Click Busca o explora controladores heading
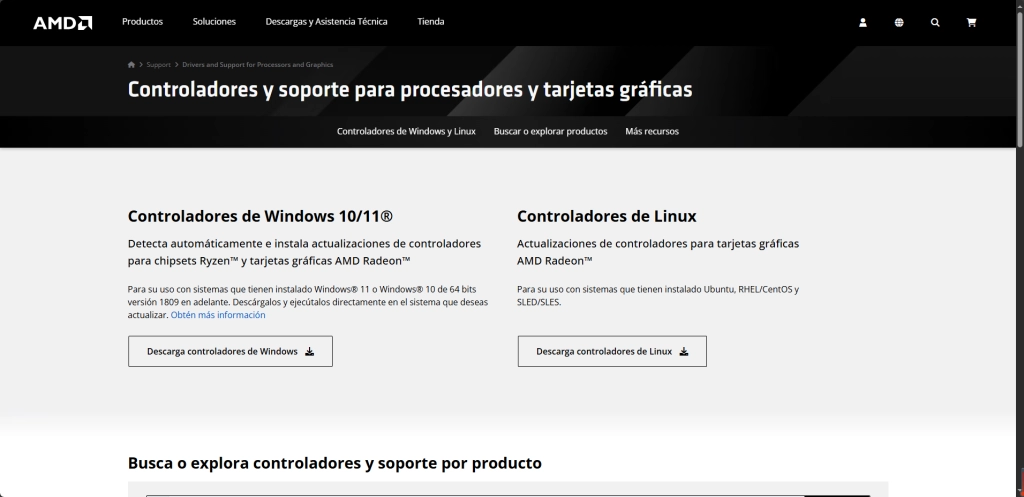Screen dimensions: 1024x497 click(334, 463)
